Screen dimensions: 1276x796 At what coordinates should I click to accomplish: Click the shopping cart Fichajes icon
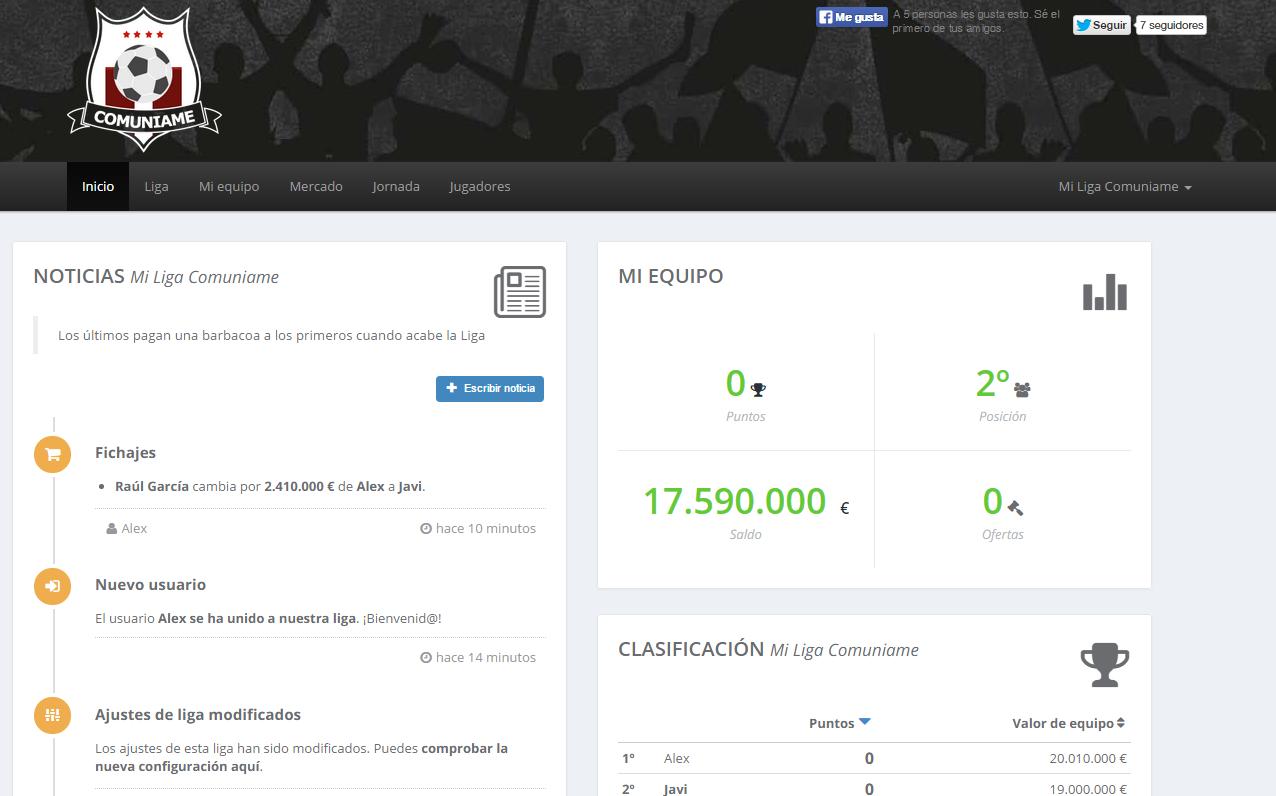[53, 454]
